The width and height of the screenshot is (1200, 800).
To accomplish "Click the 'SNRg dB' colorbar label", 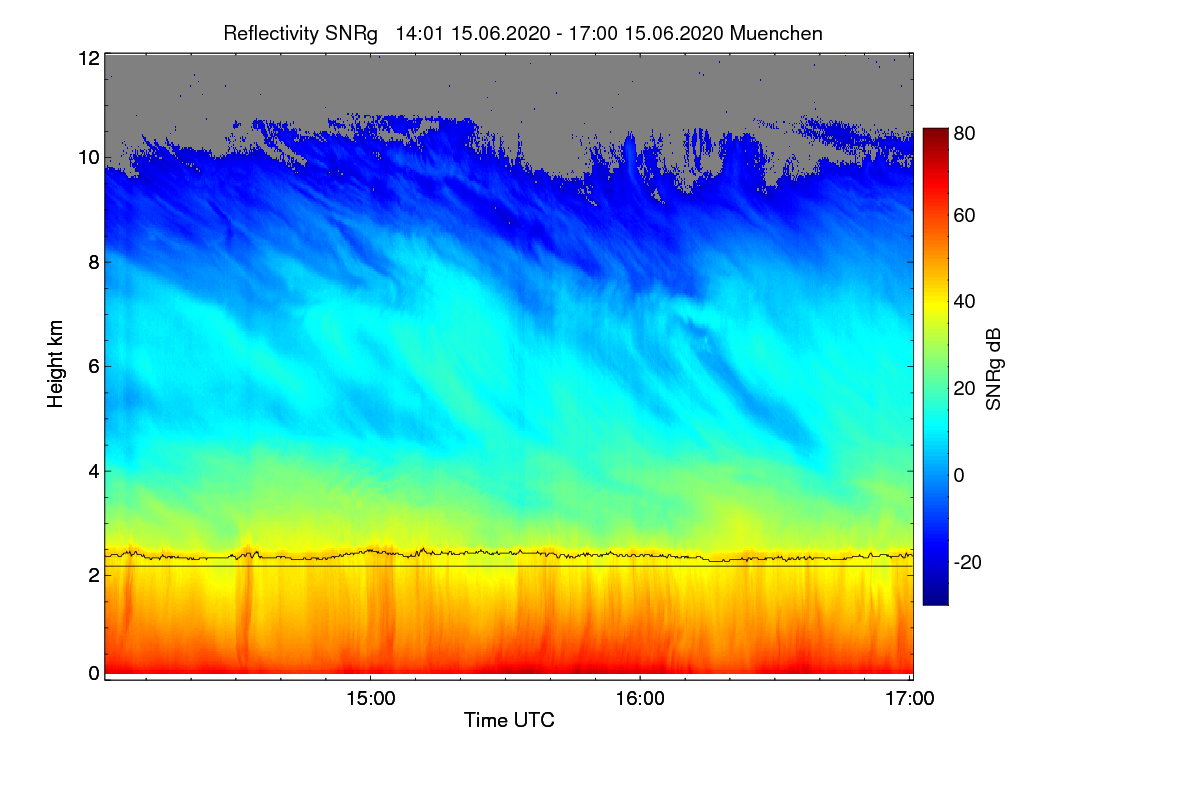I will tap(994, 369).
